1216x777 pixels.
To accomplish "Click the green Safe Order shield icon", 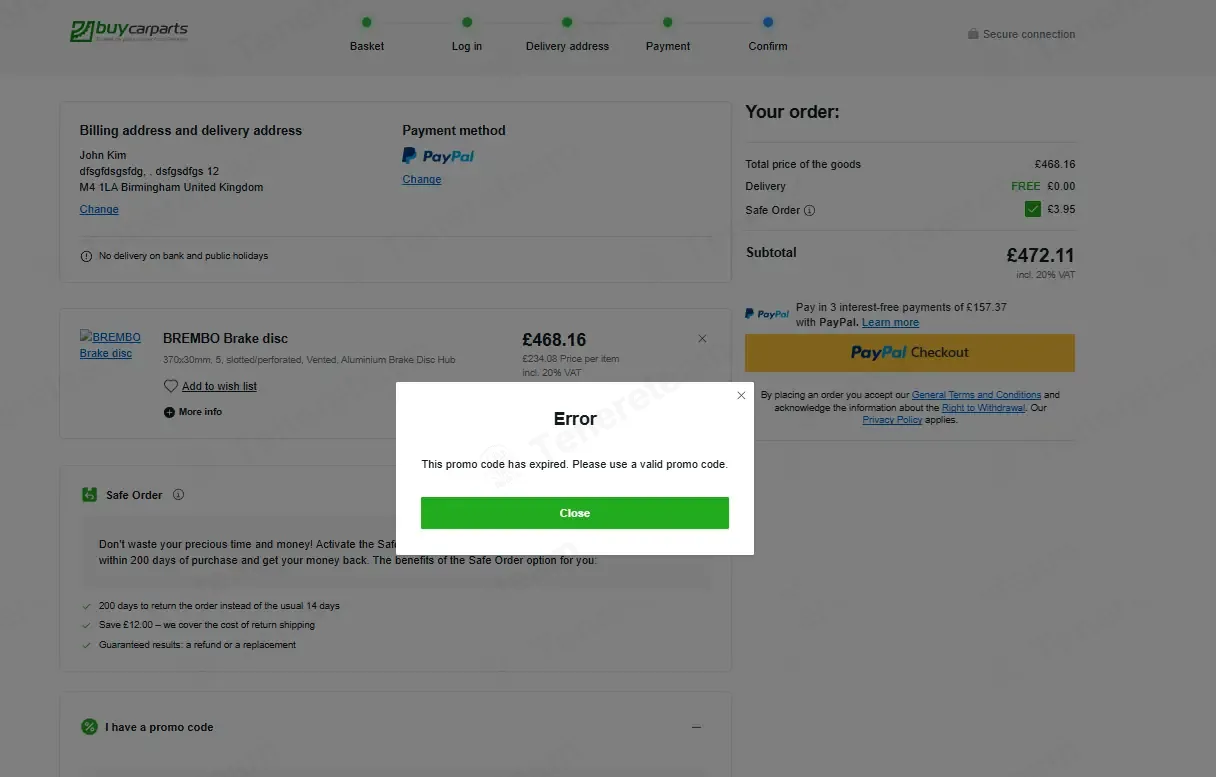I will [x=89, y=495].
